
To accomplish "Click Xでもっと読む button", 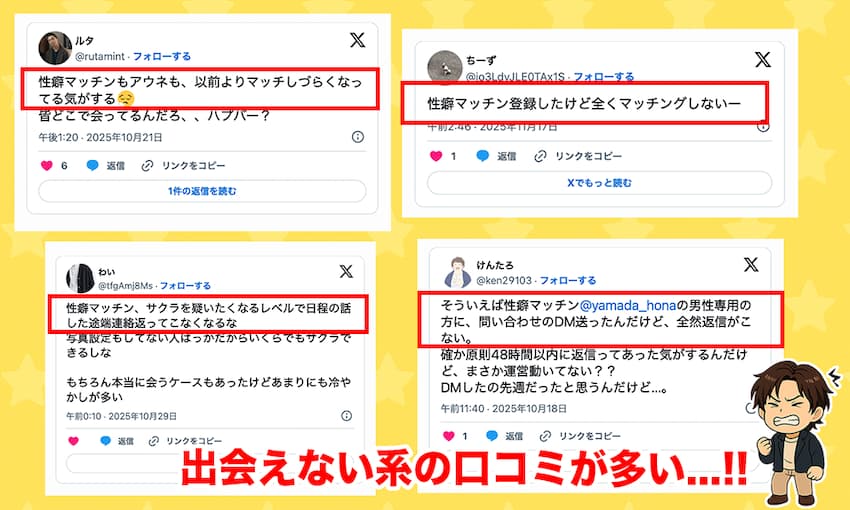I will point(600,183).
